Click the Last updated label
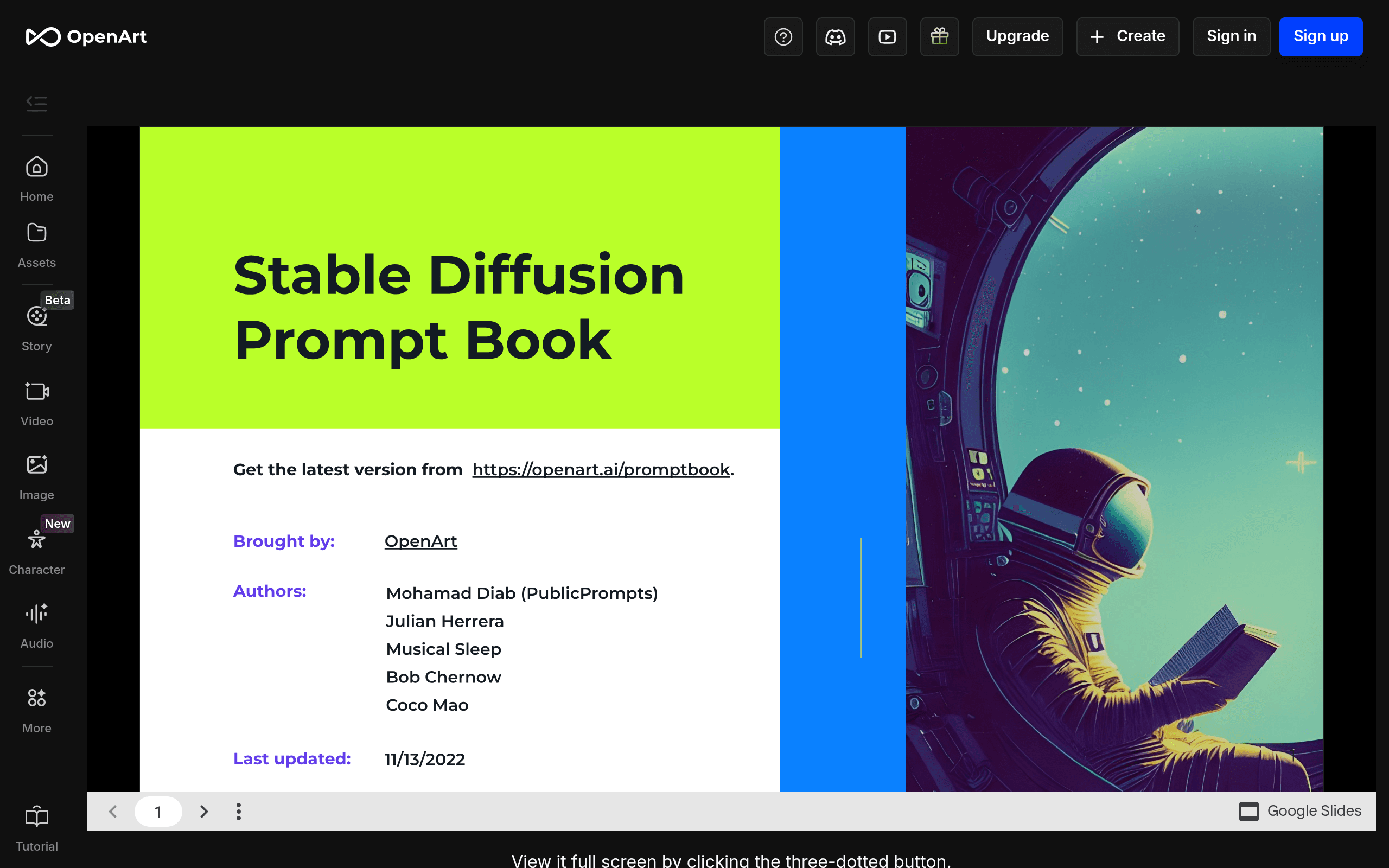 (x=291, y=759)
